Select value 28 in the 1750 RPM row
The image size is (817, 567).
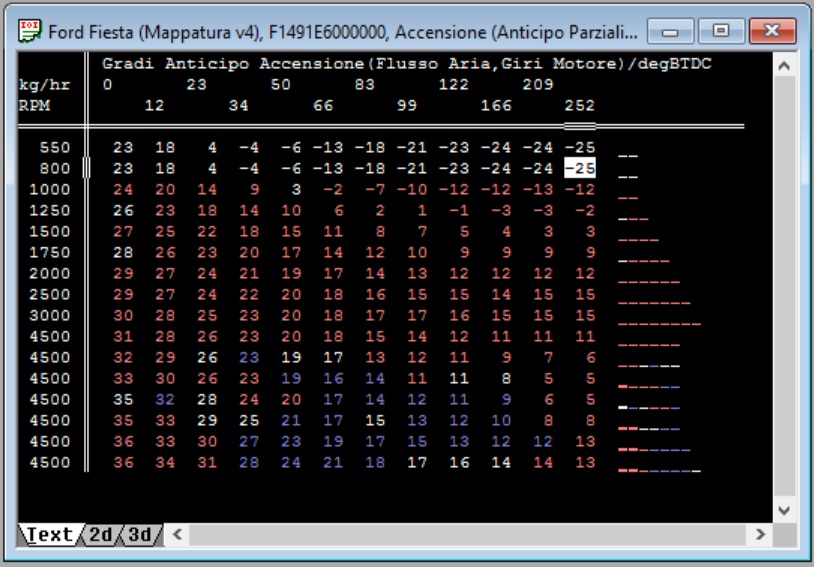click(123, 252)
